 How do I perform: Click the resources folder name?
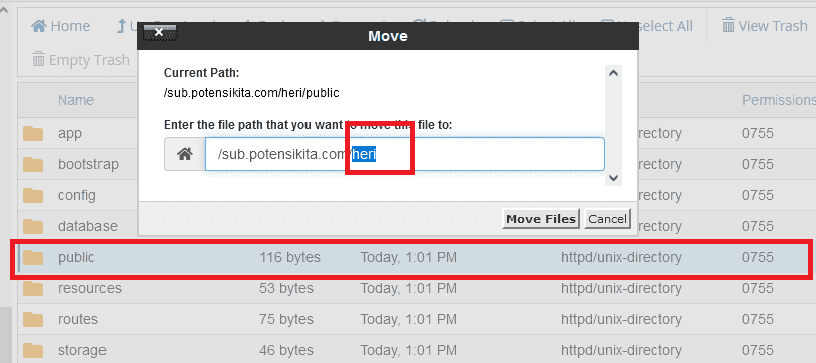pos(90,288)
